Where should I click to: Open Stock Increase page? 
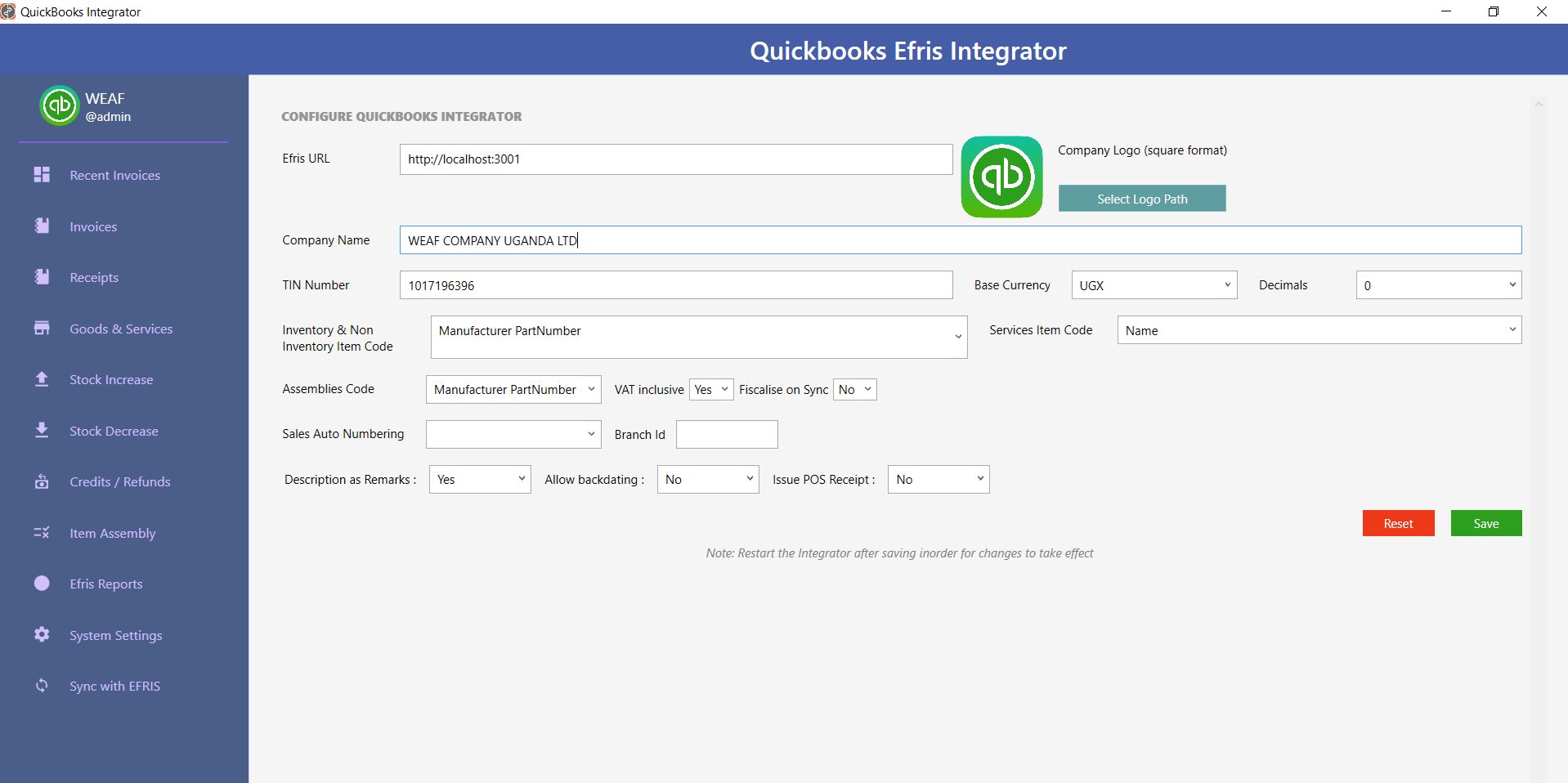111,379
